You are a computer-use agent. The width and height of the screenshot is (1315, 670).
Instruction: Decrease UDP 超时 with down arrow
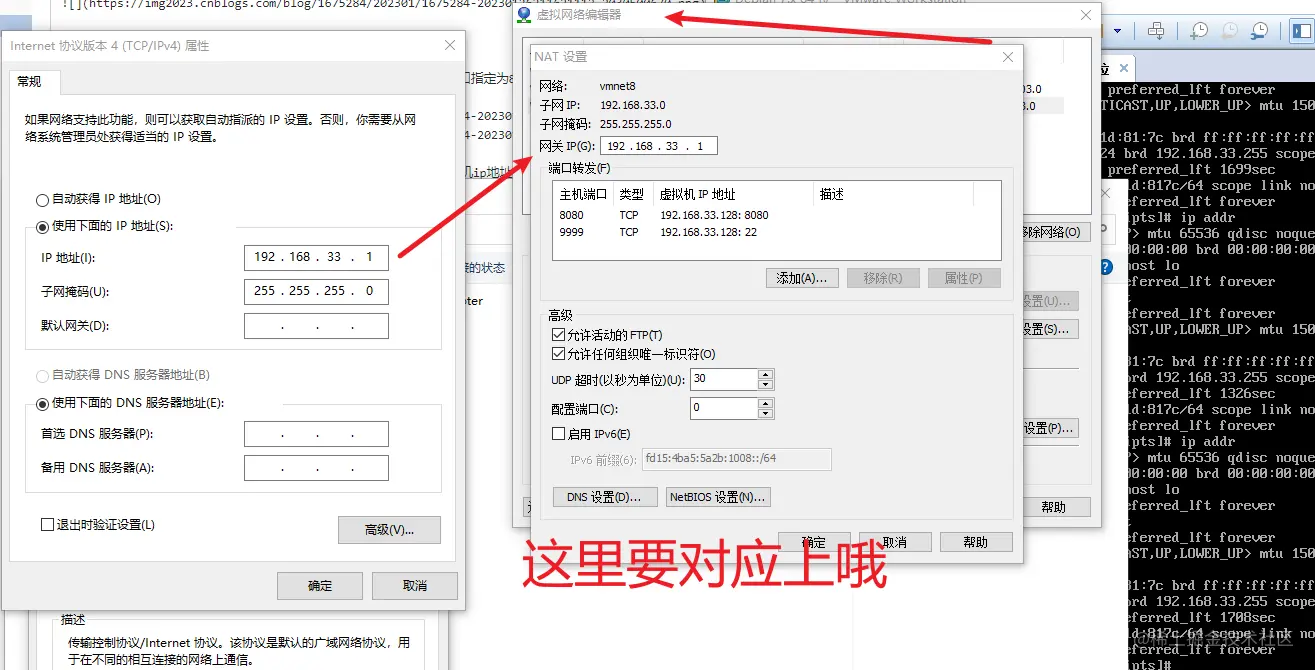tap(766, 384)
